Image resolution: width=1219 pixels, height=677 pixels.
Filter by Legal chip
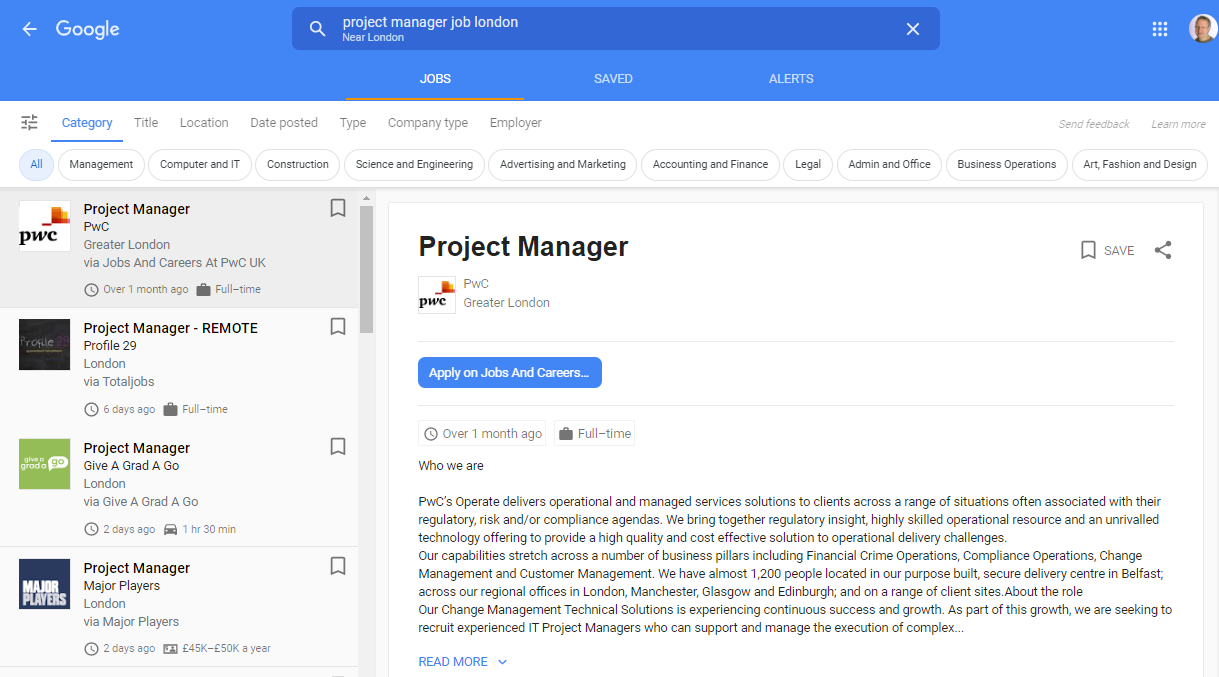[x=808, y=165]
